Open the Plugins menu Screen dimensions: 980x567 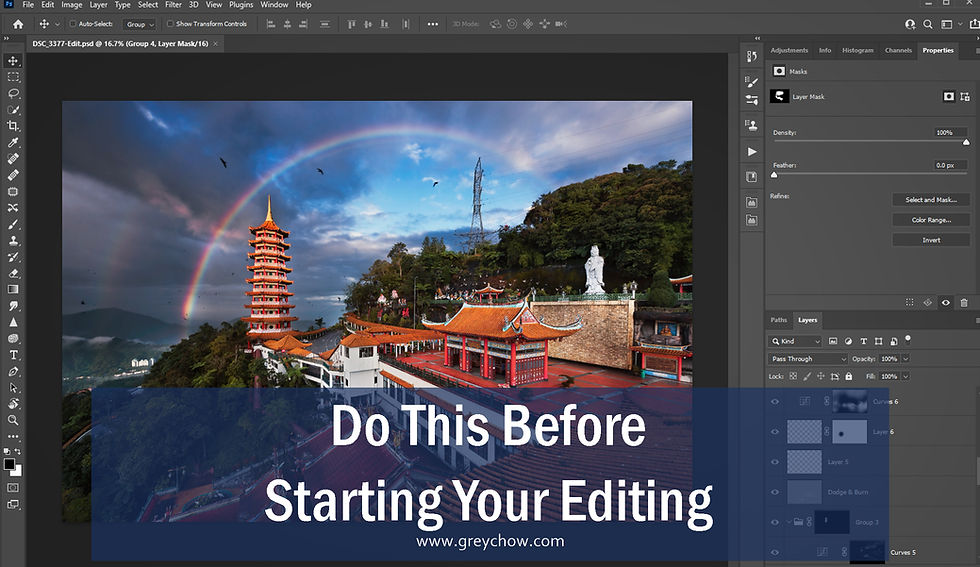point(241,4)
